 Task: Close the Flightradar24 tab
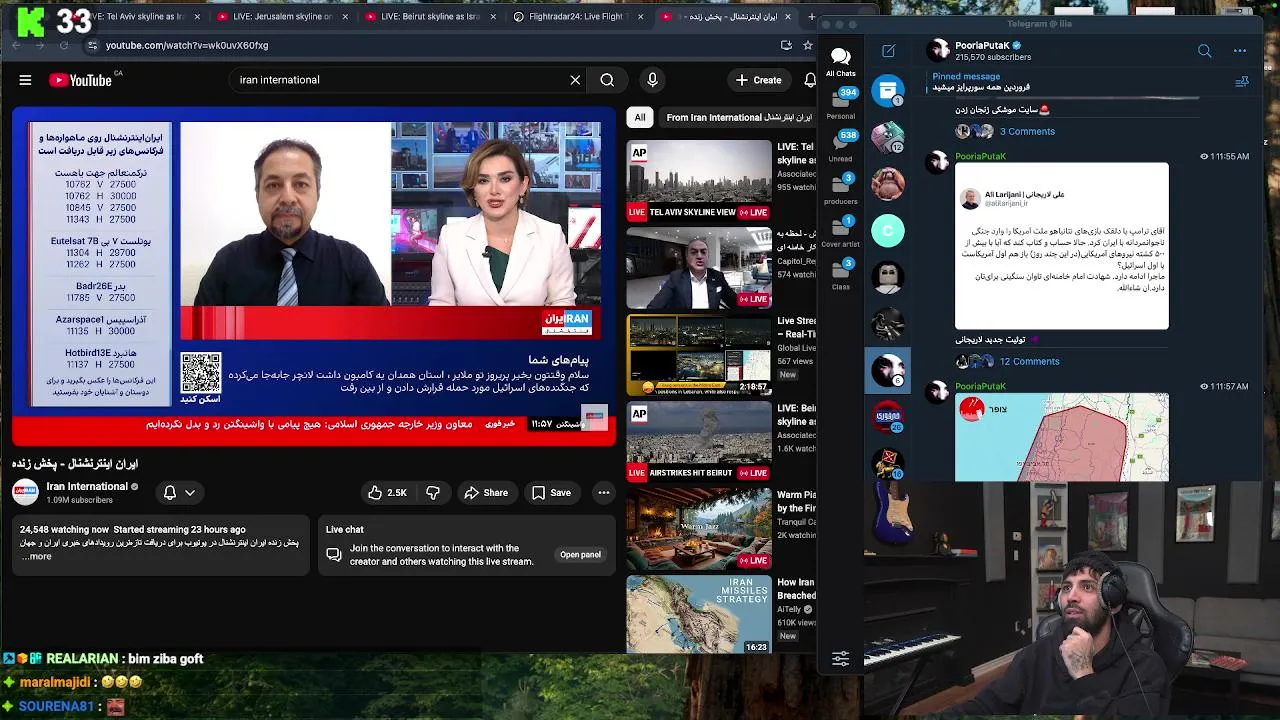point(640,17)
